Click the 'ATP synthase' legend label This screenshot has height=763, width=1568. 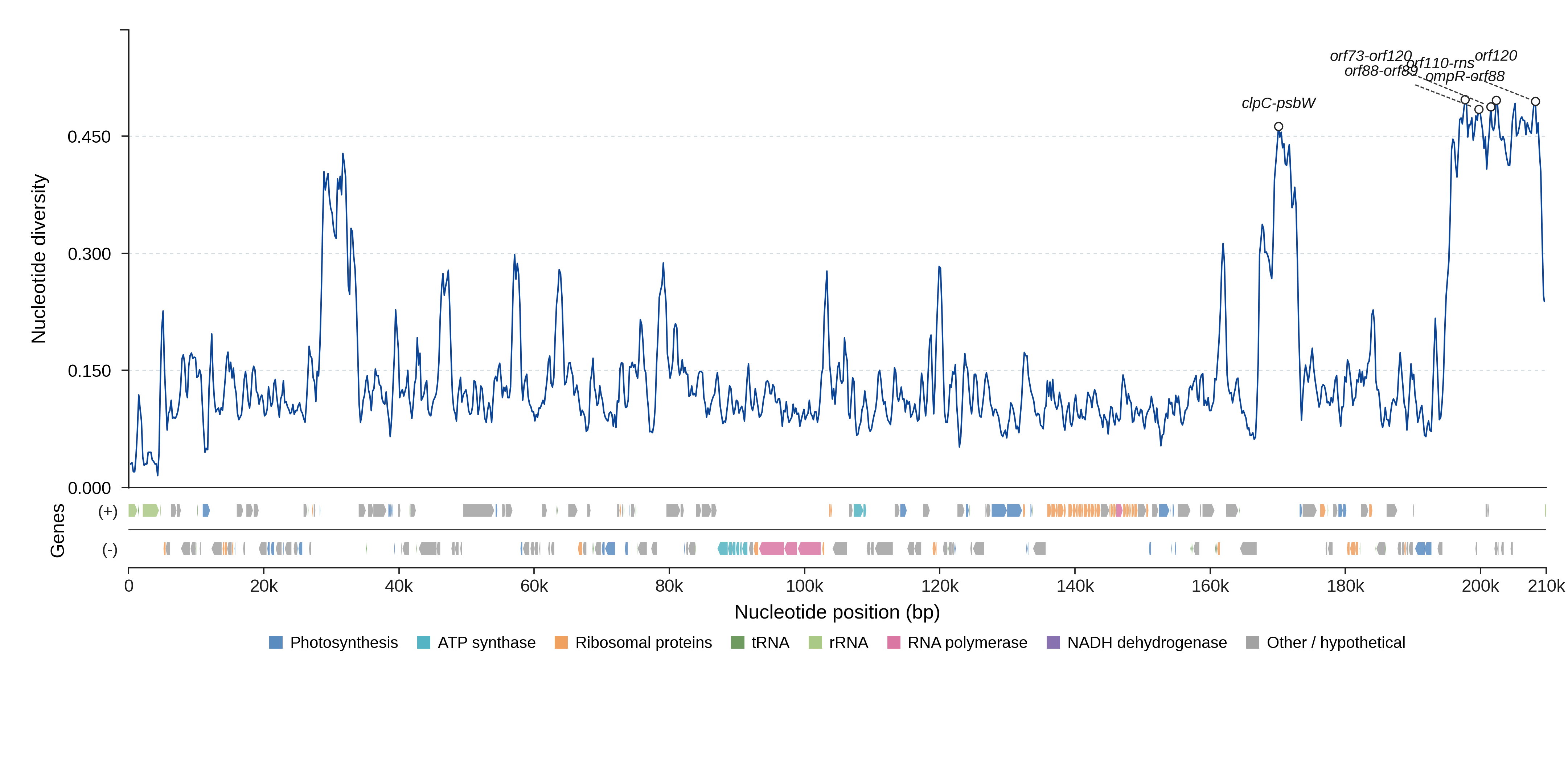(x=487, y=642)
